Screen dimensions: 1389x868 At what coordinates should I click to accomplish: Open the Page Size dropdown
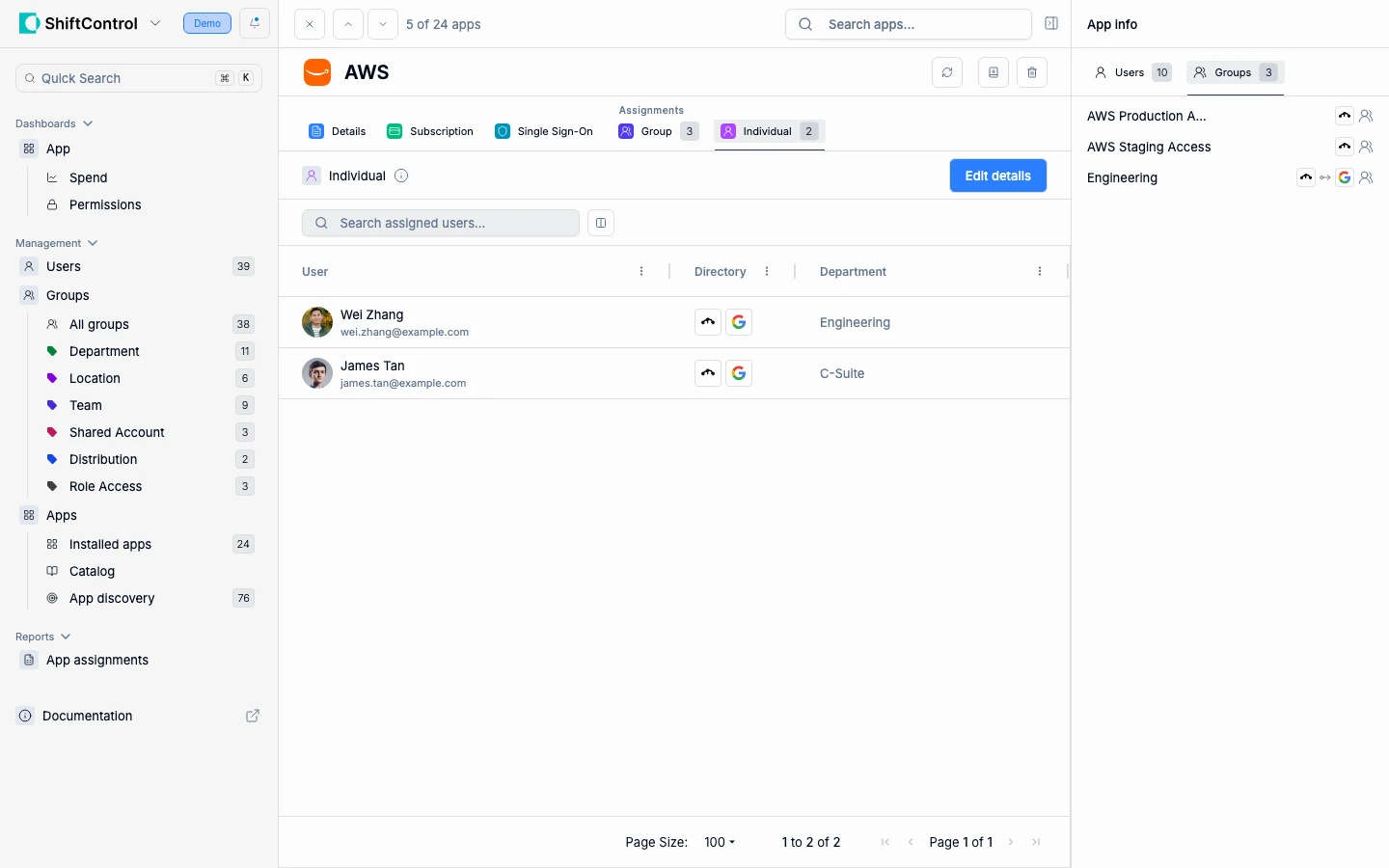(719, 842)
